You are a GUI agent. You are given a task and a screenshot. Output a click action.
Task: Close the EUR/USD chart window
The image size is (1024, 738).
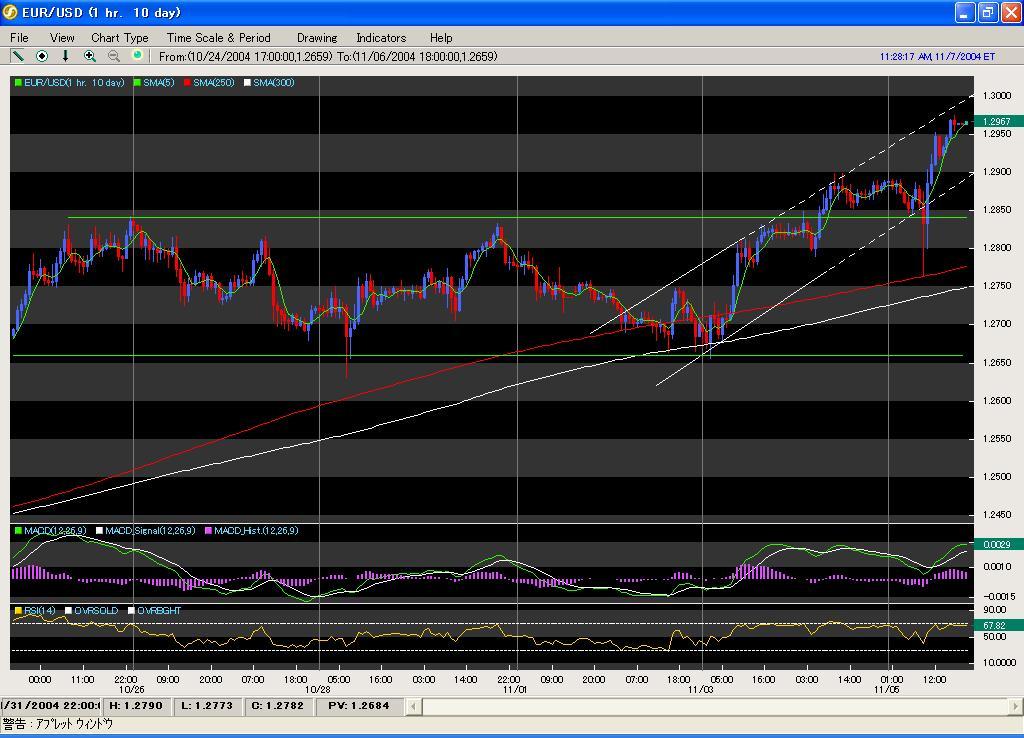pos(1010,12)
